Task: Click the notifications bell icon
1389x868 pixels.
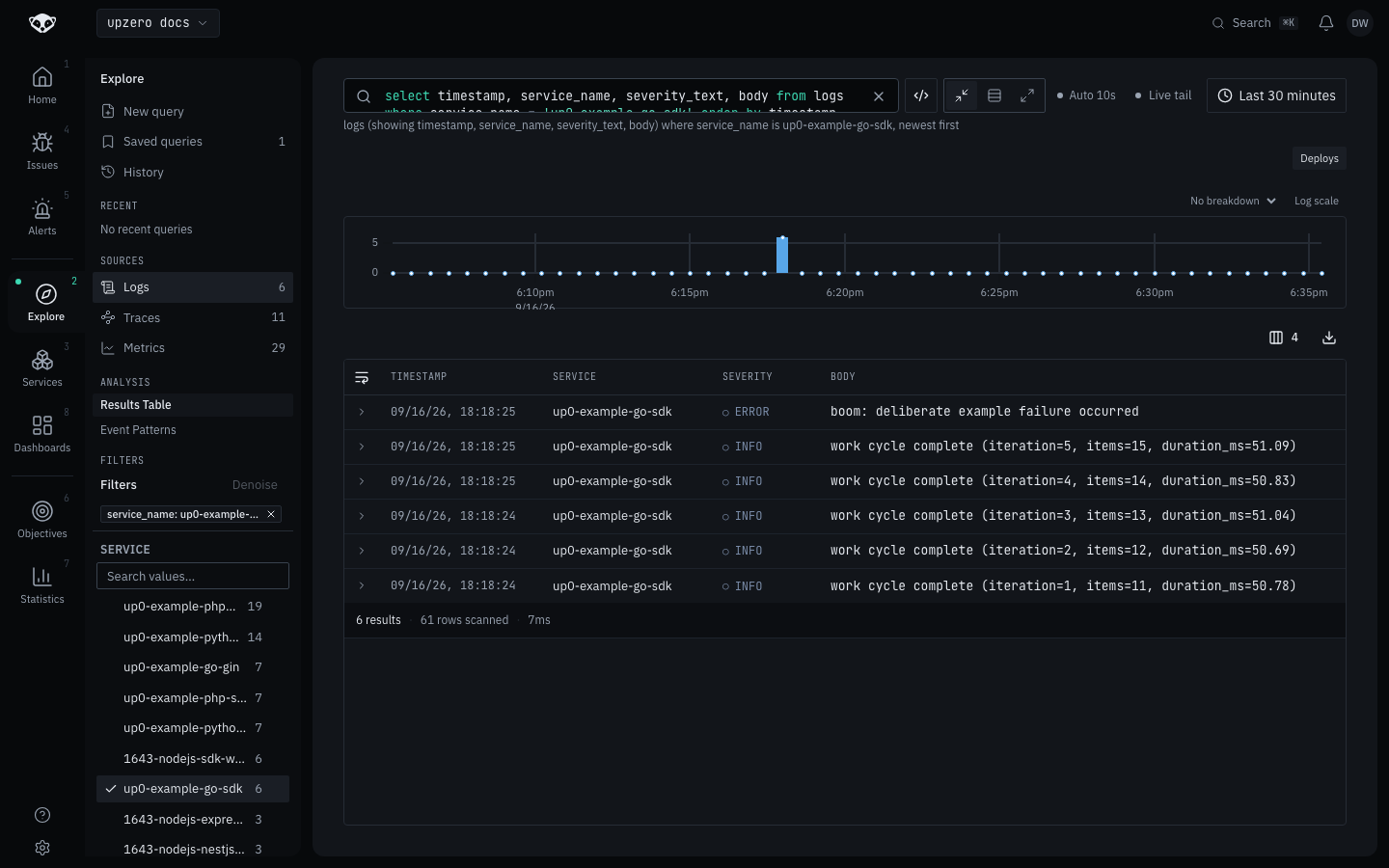Action: pos(1326,23)
